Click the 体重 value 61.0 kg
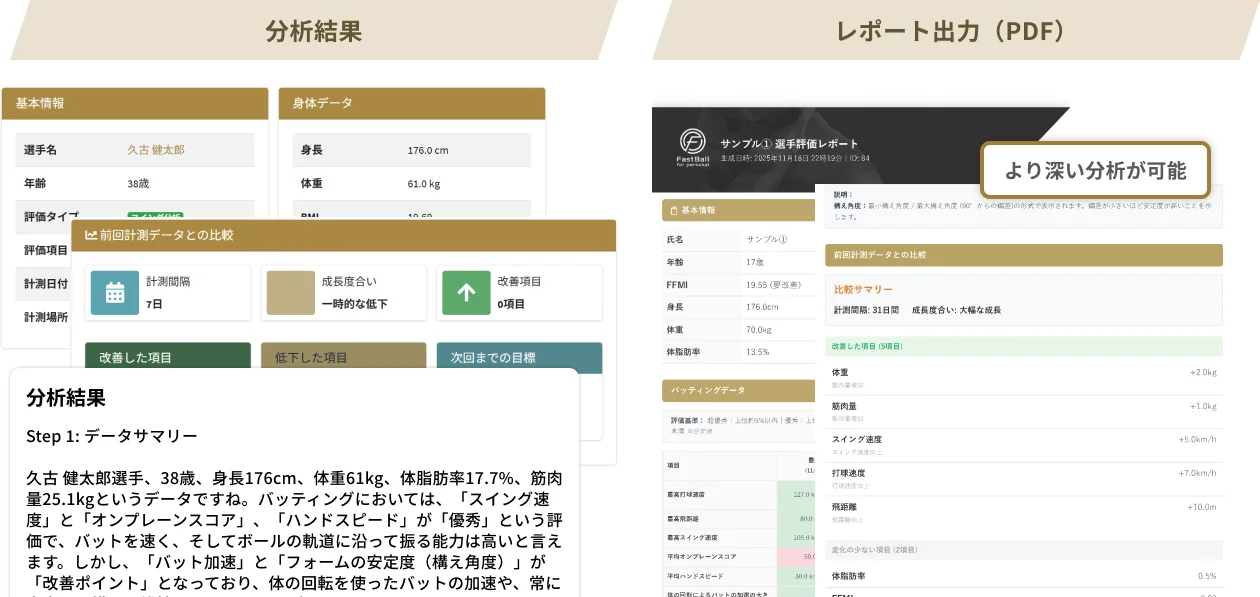This screenshot has height=597, width=1260. click(426, 184)
